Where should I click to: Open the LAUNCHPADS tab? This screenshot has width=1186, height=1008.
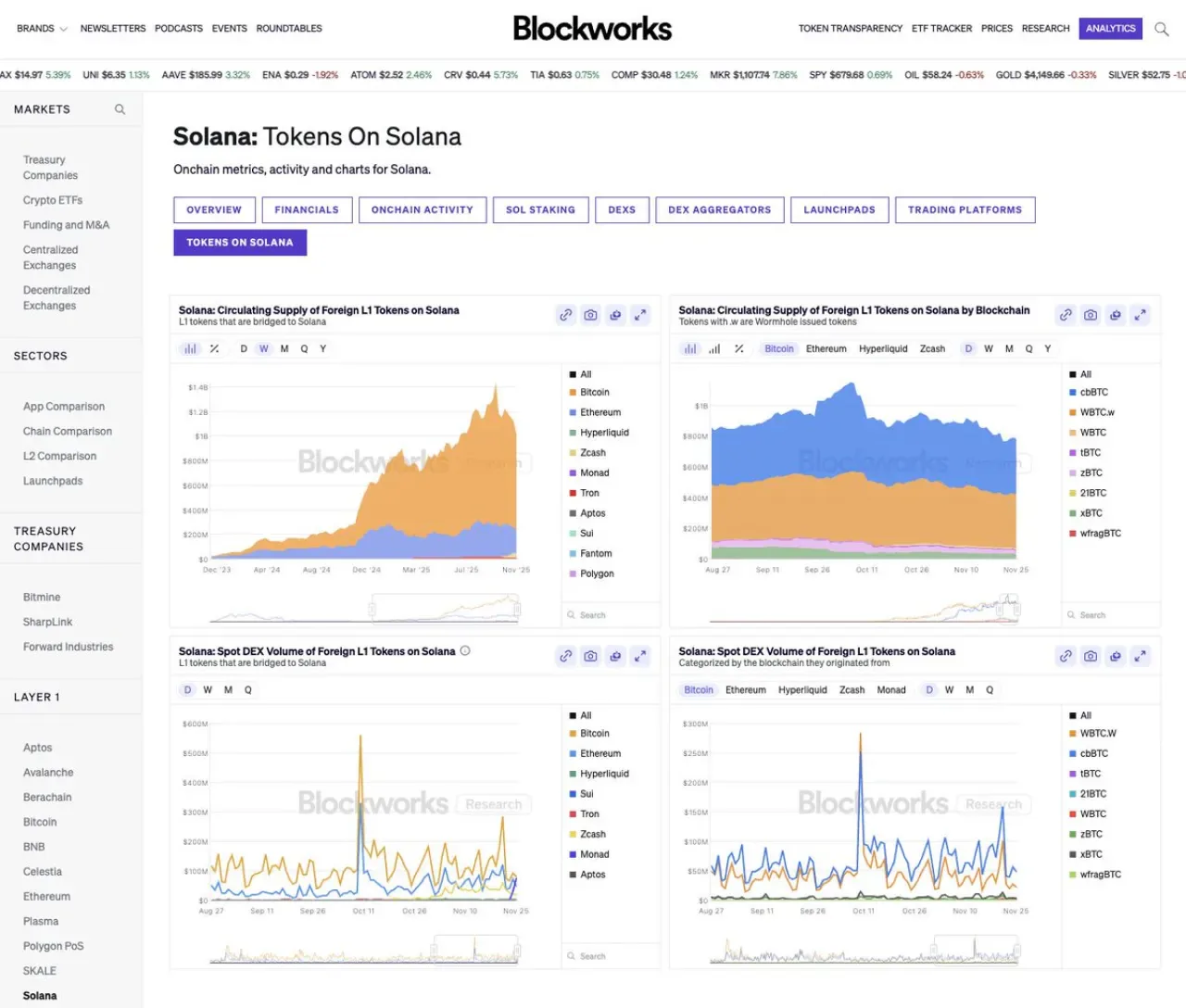[839, 210]
